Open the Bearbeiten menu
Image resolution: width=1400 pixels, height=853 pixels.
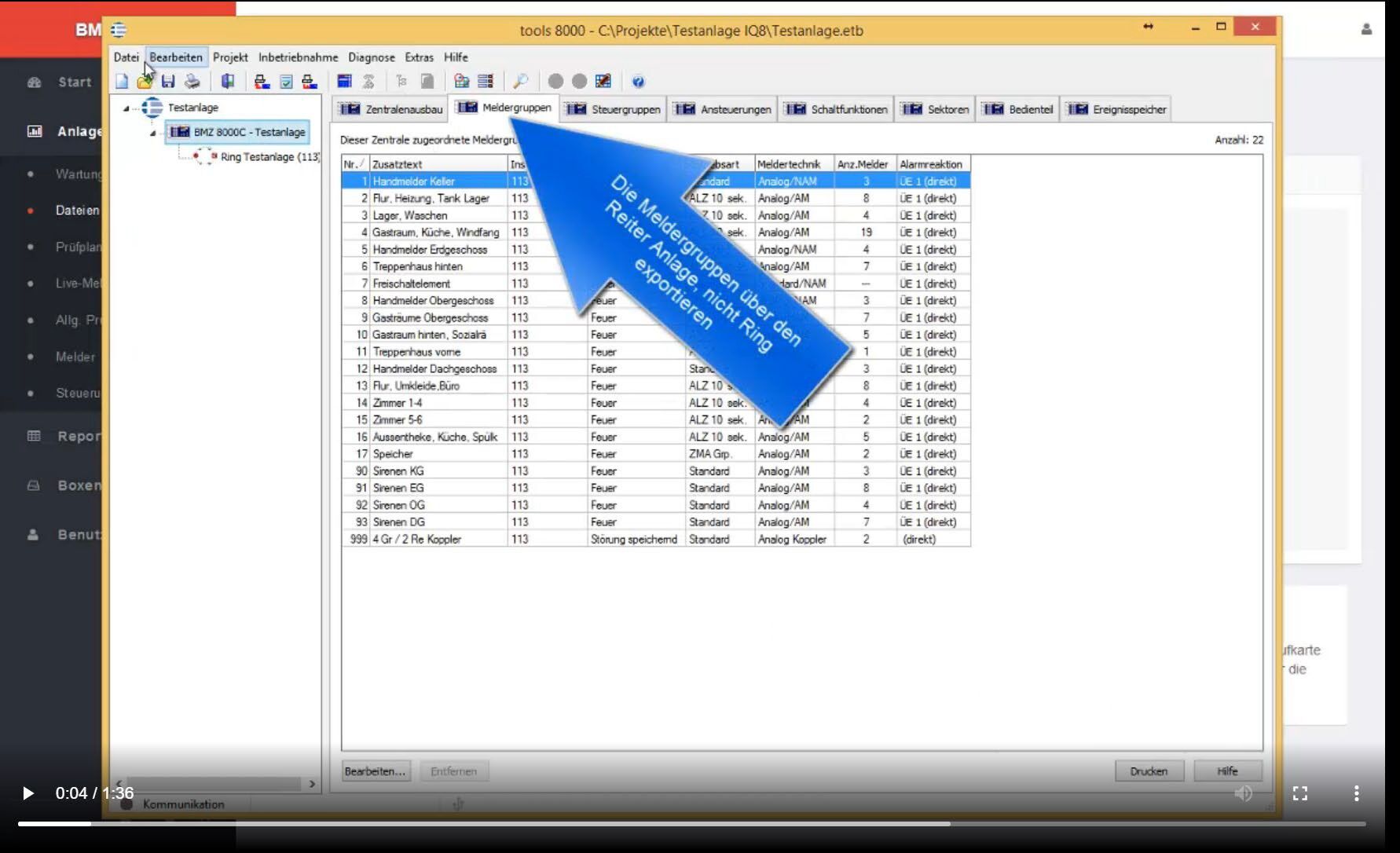pyautogui.click(x=176, y=57)
